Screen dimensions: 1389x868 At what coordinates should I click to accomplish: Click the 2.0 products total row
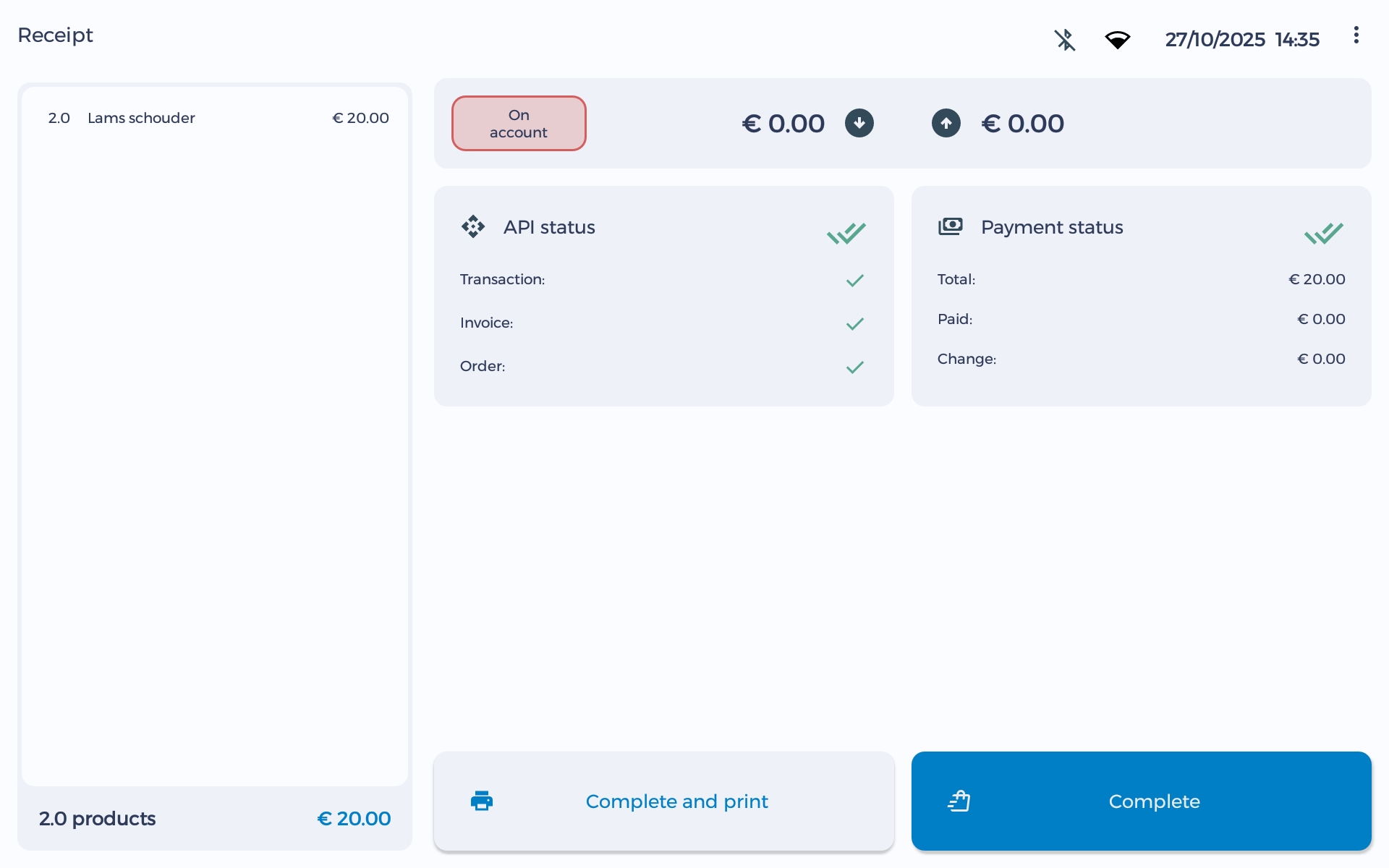[215, 818]
